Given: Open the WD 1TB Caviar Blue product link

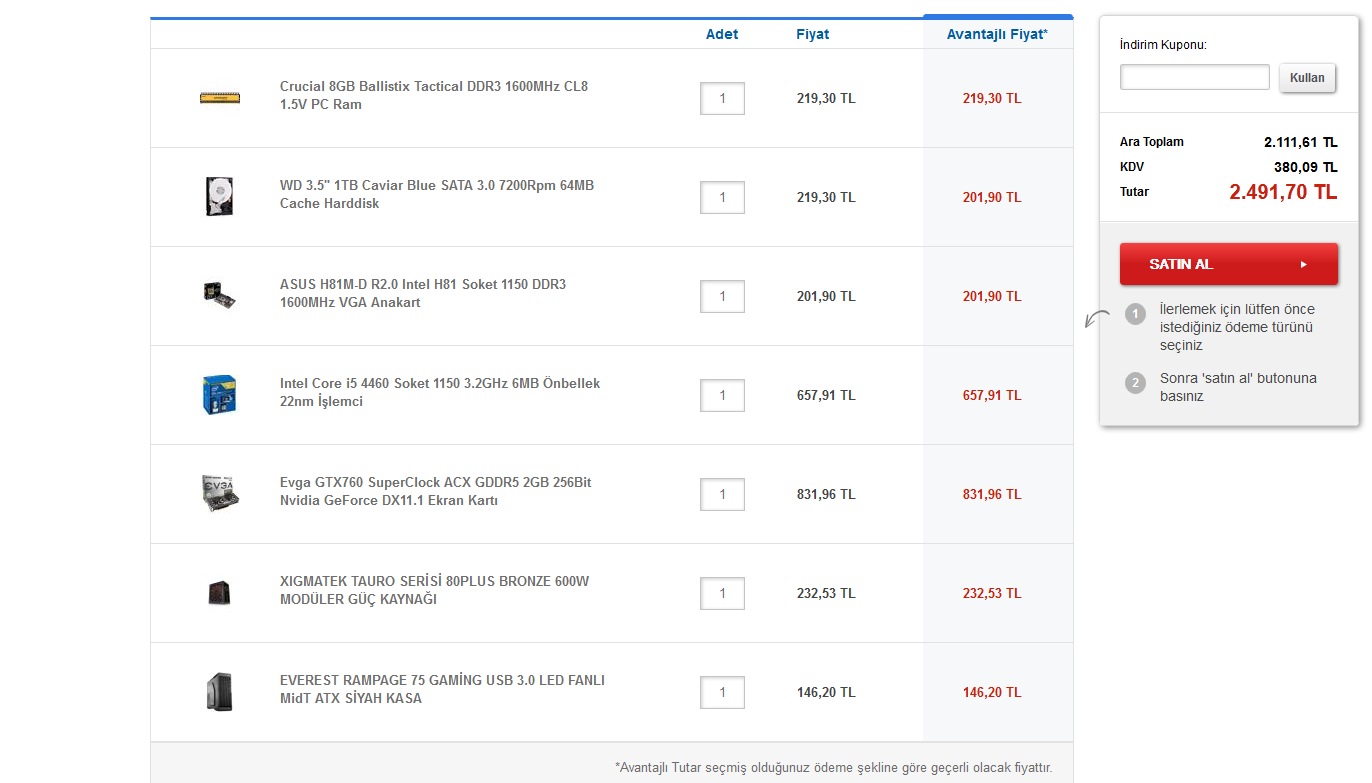Looking at the screenshot, I should click(437, 194).
